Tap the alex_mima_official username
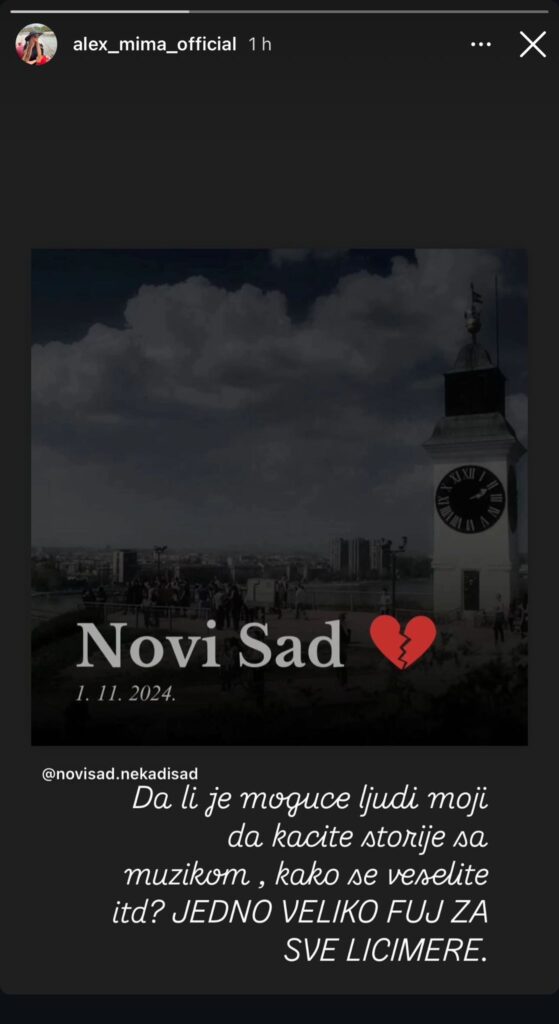This screenshot has height=1024, width=559. pyautogui.click(x=154, y=44)
